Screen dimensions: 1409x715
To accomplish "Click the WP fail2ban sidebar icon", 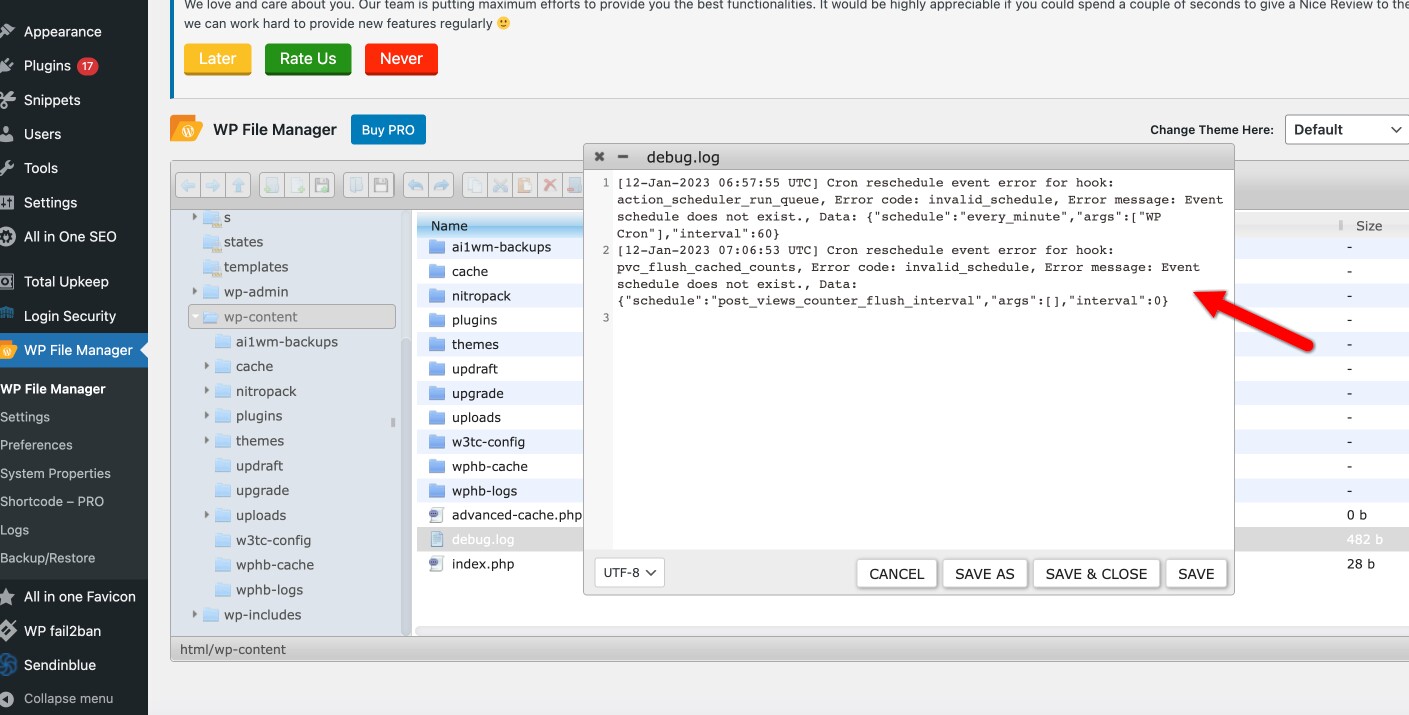I will coord(8,631).
